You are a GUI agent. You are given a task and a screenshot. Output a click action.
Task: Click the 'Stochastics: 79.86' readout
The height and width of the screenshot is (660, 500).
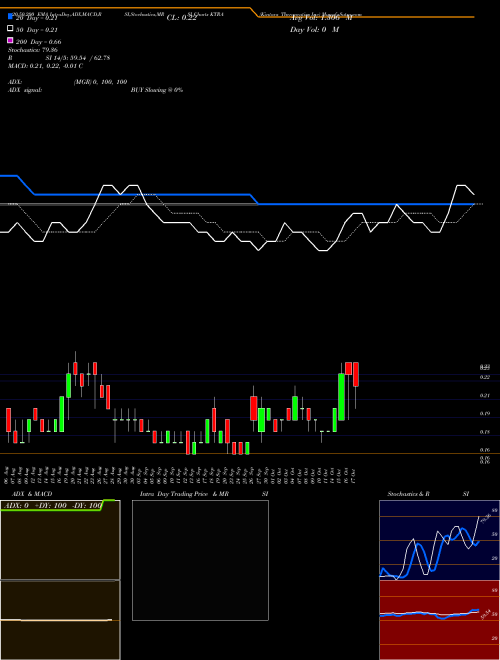click(x=33, y=50)
